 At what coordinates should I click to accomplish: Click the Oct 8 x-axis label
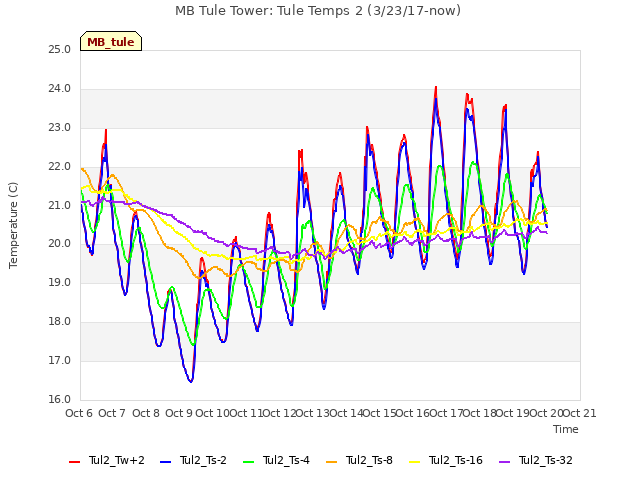(146, 413)
